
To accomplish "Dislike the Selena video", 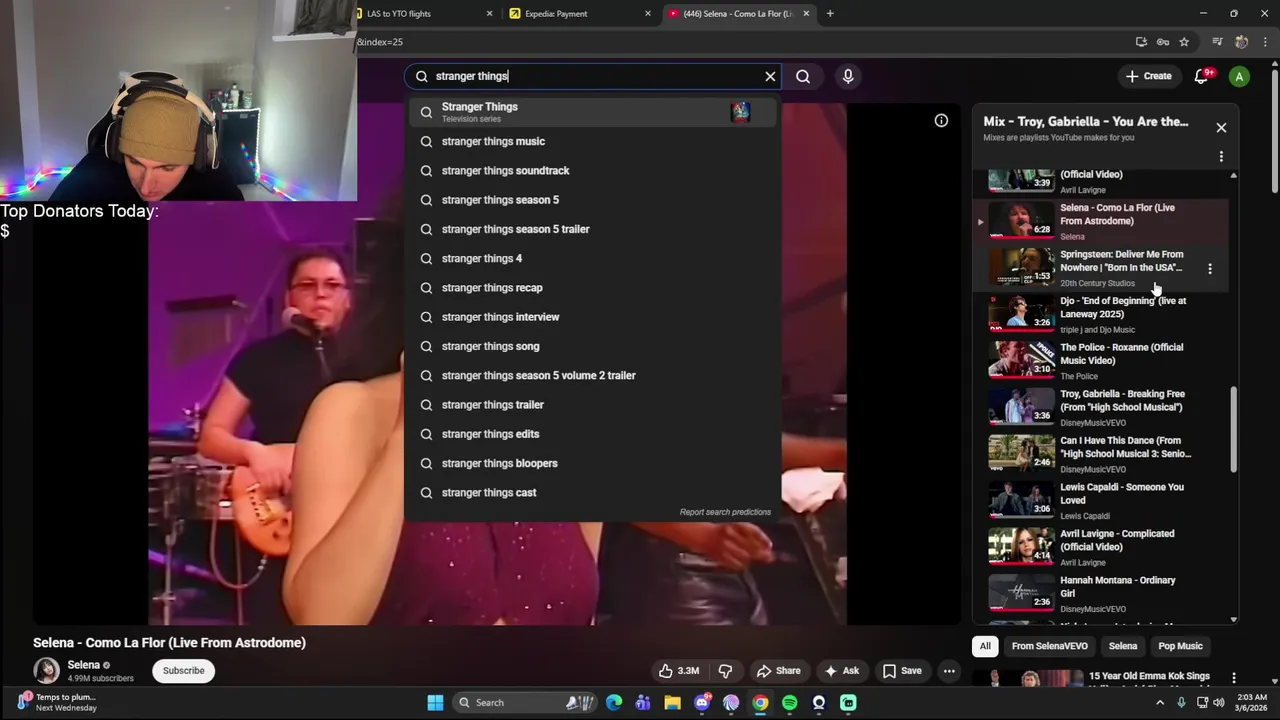I will coord(725,671).
